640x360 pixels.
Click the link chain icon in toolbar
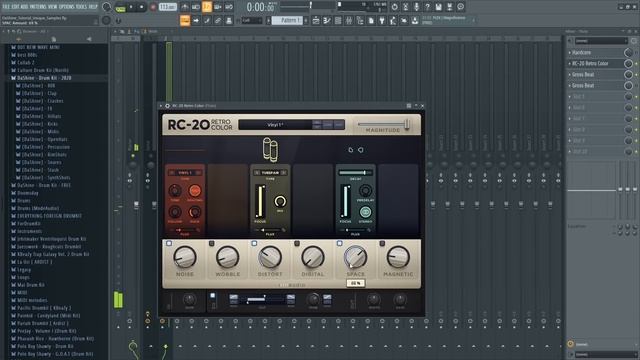click(218, 20)
